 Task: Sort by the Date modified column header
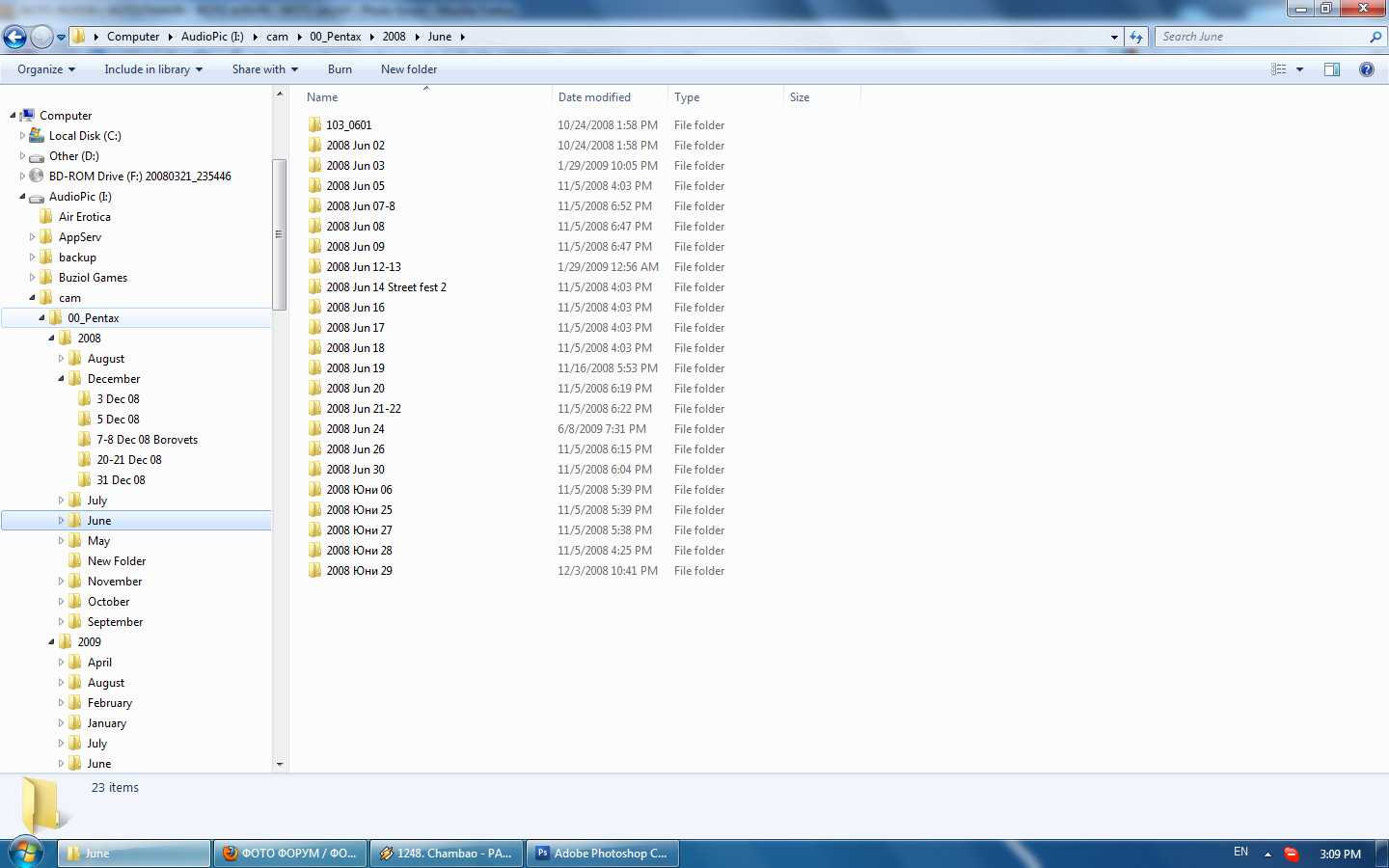594,97
